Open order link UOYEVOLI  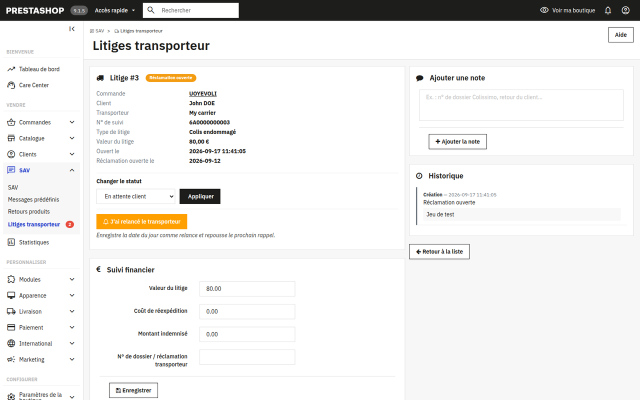203,93
